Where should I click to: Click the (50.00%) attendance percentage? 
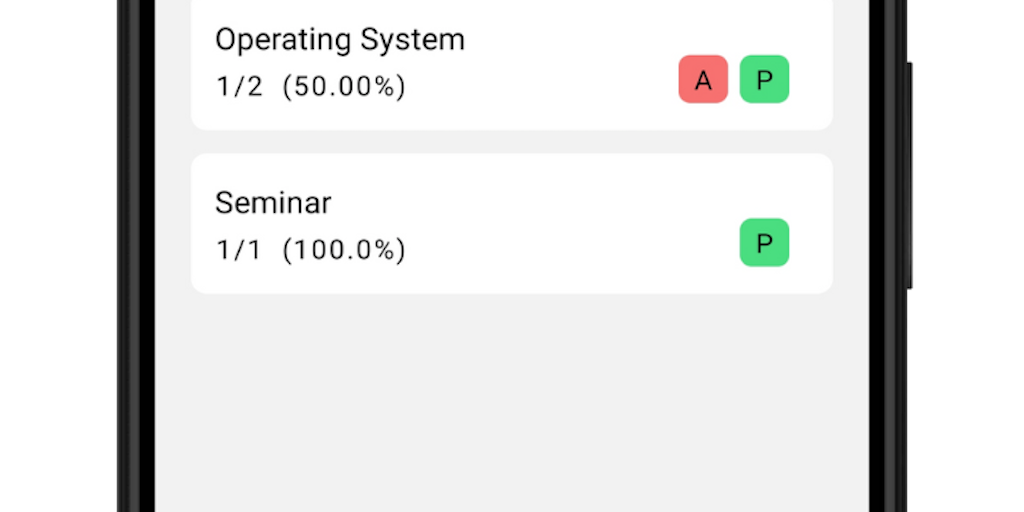pos(344,87)
